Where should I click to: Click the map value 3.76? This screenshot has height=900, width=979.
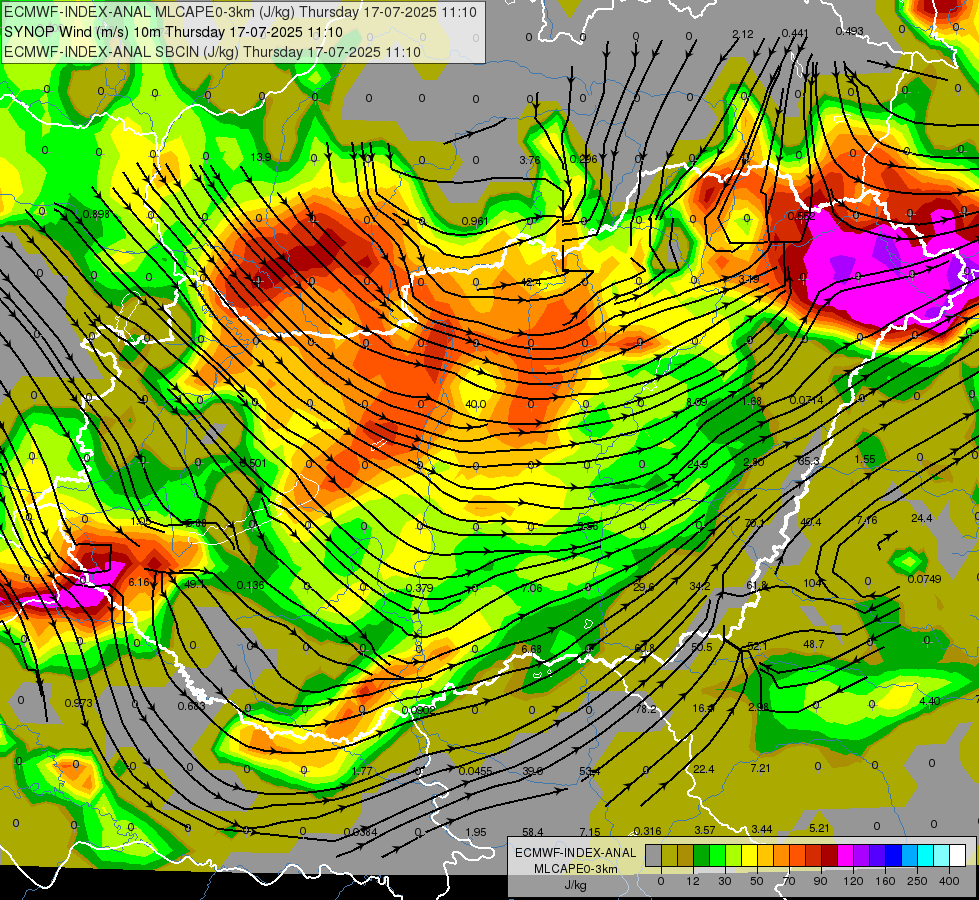coord(529,161)
